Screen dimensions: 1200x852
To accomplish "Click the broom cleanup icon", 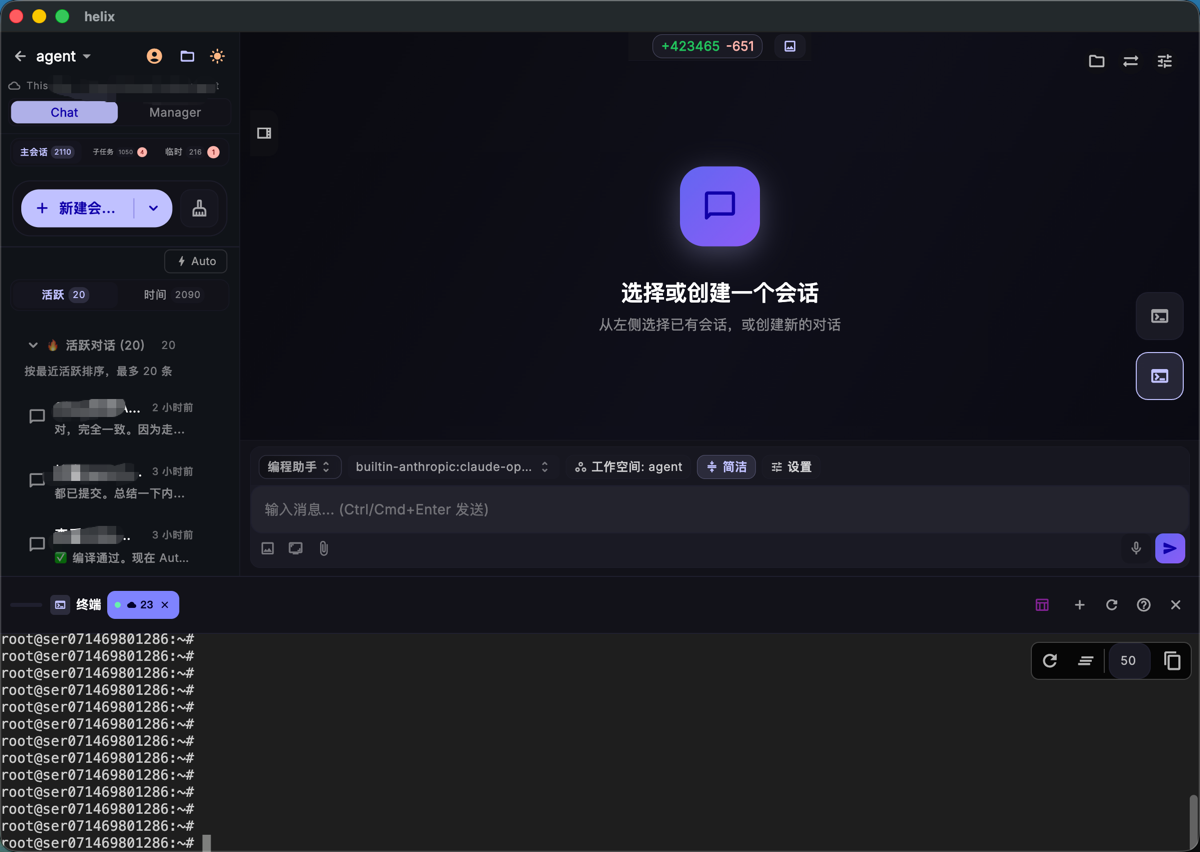I will [x=199, y=208].
